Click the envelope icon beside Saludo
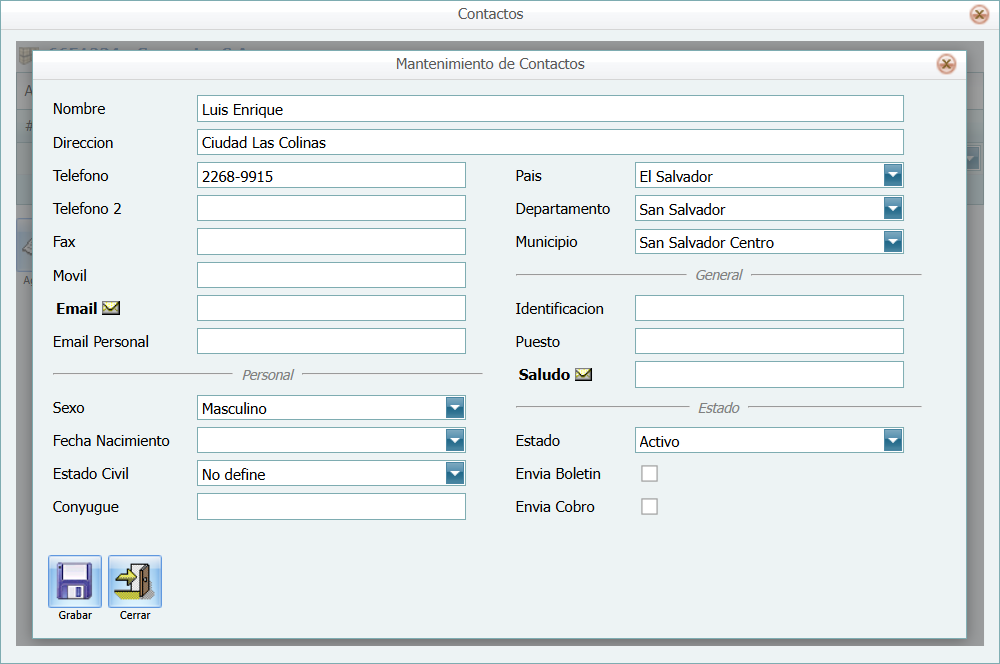1000x664 pixels. coord(584,375)
